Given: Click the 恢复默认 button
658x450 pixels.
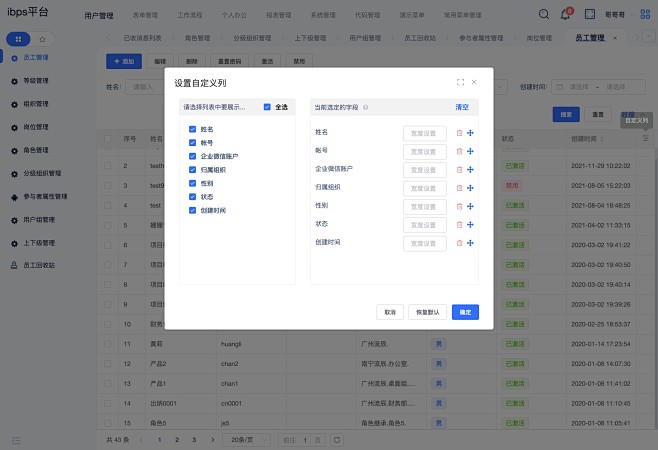Looking at the screenshot, I should click(428, 312).
